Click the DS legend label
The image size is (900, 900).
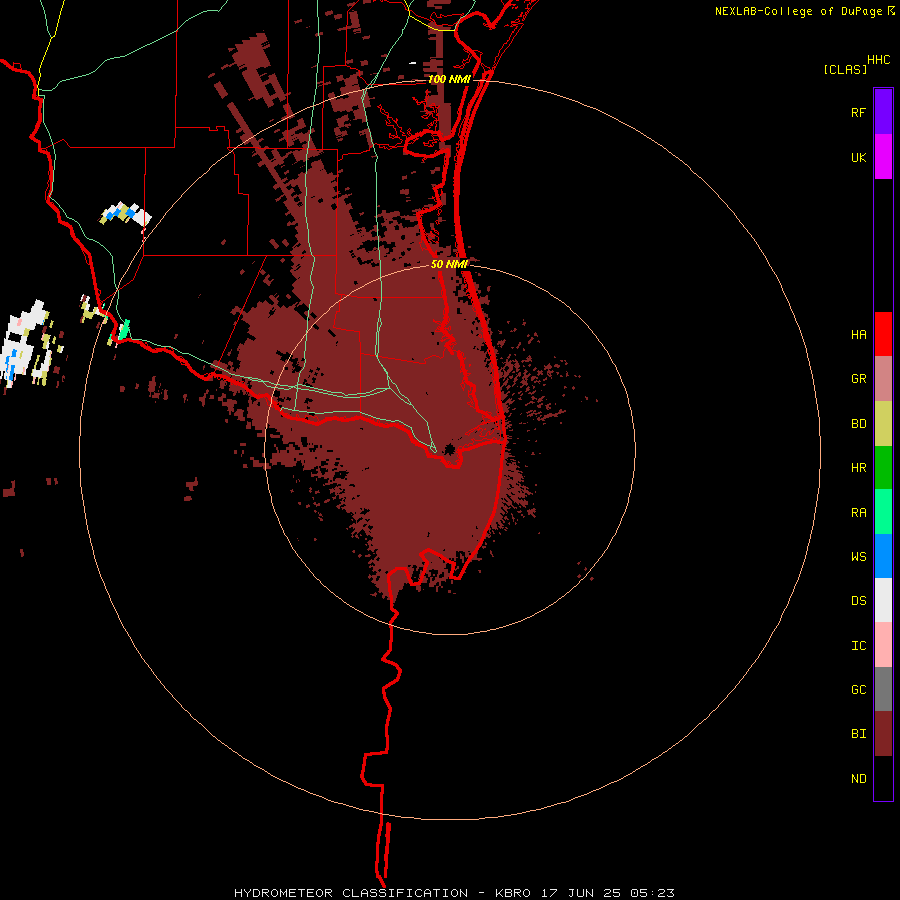point(858,600)
